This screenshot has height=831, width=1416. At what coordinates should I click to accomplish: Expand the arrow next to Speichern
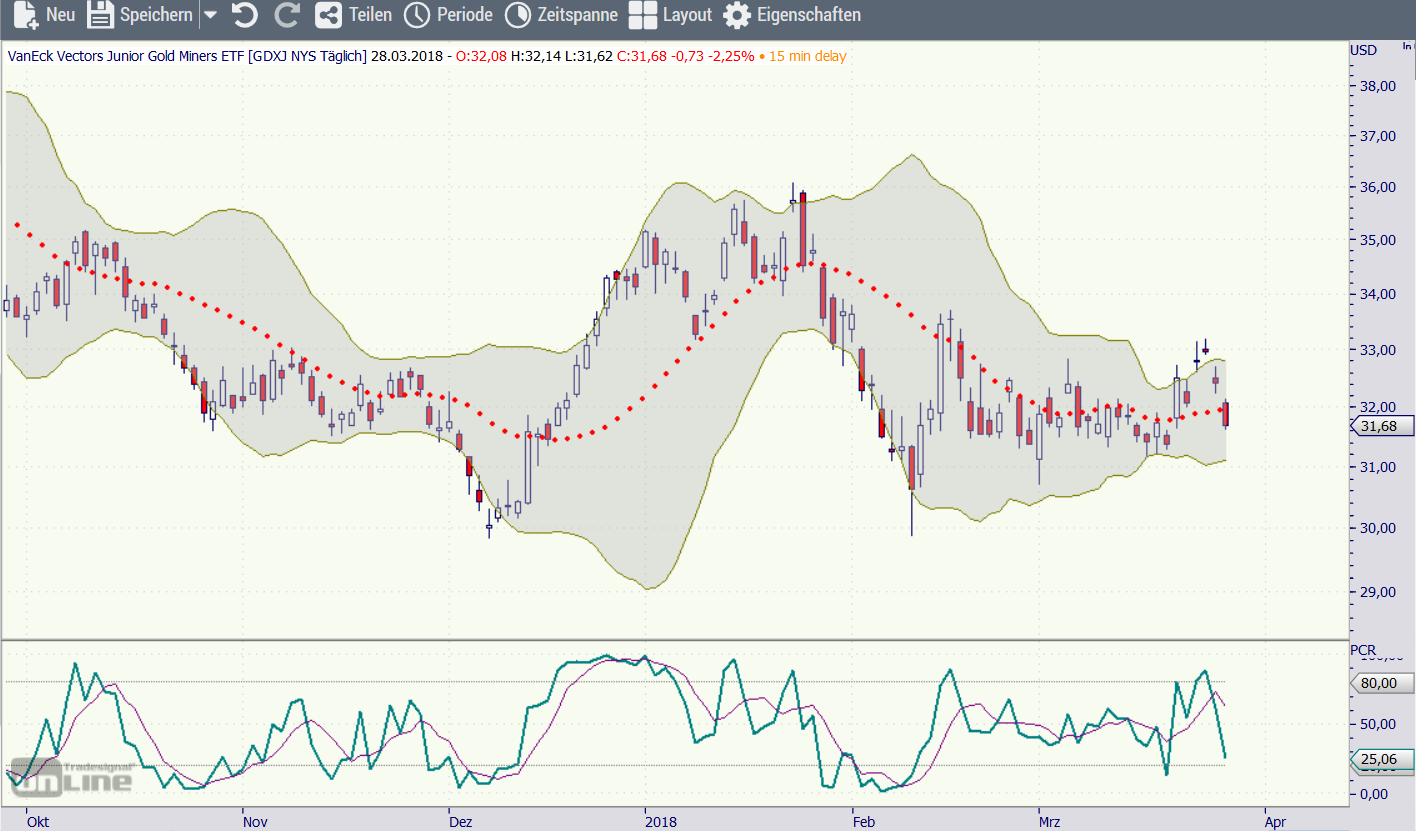pos(210,16)
